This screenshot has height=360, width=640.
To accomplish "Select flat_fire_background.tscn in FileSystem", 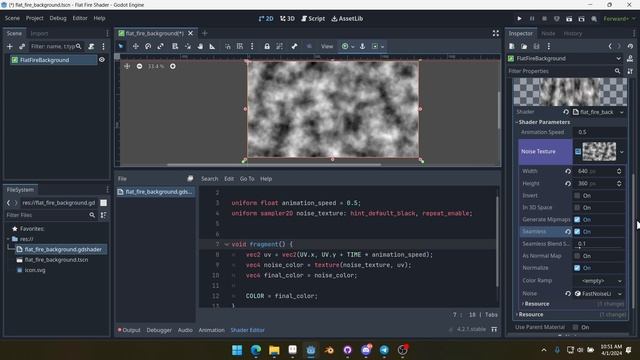I will coord(56,260).
